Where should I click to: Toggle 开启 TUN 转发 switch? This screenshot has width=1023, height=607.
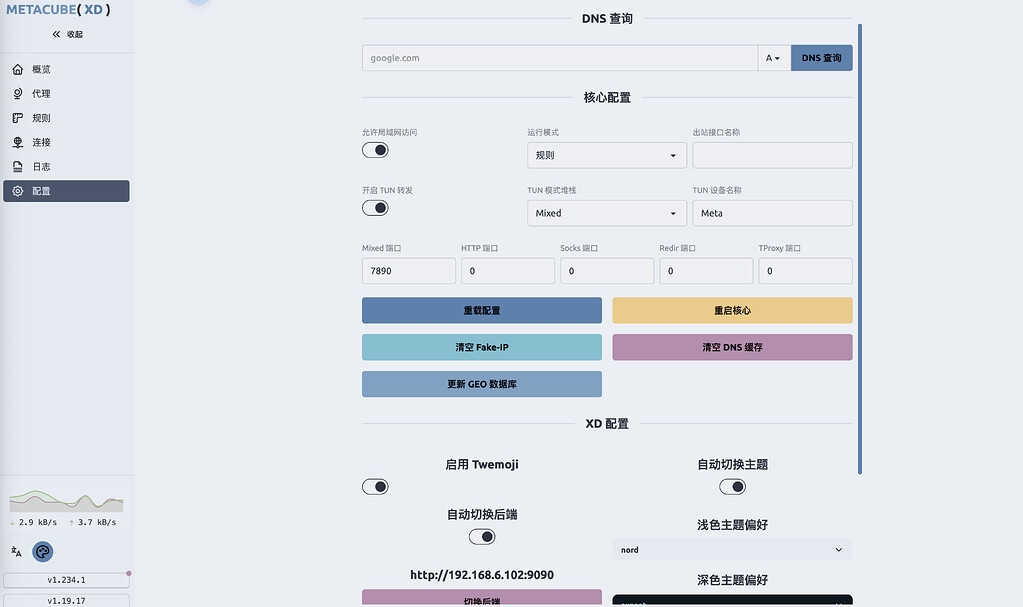[x=375, y=208]
